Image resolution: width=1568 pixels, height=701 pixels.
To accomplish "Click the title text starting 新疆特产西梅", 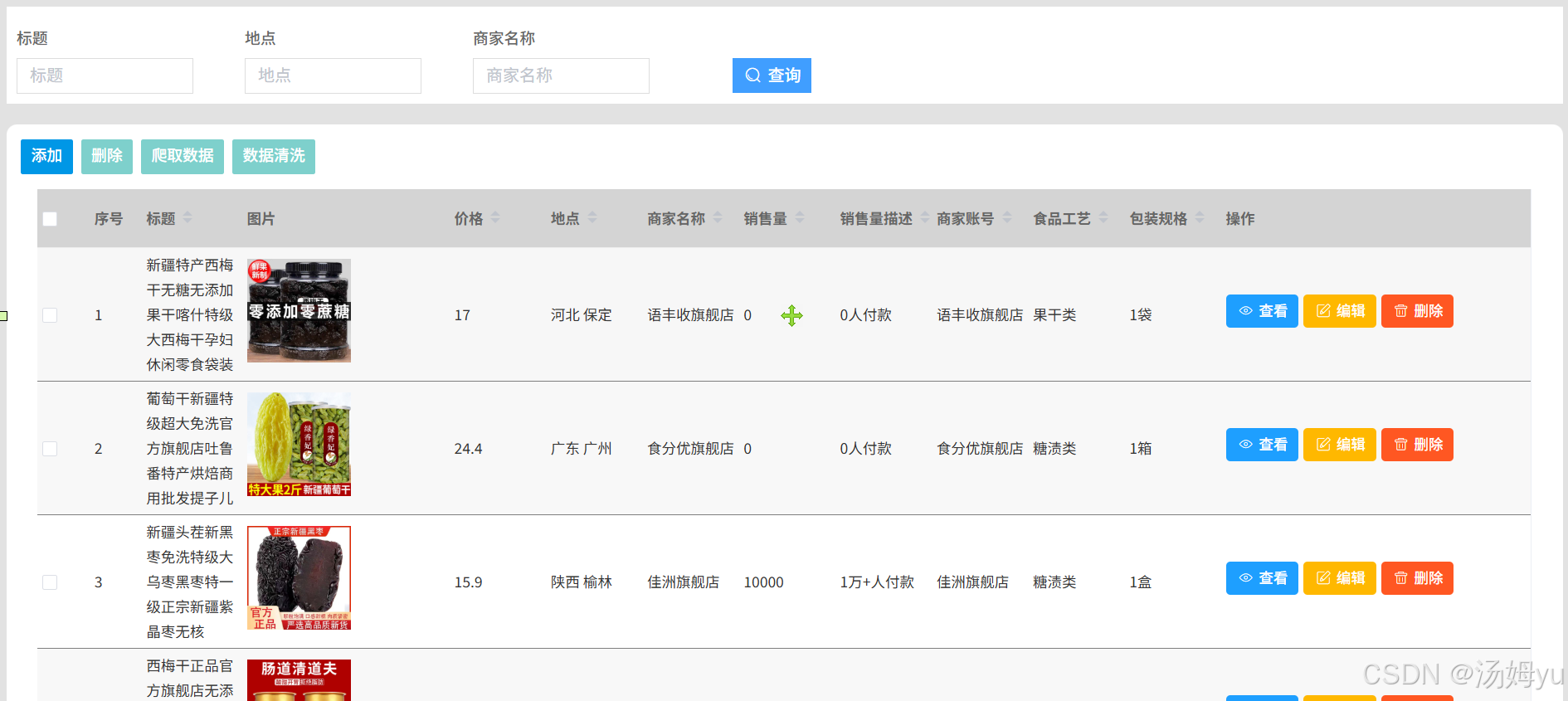I will tap(190, 315).
